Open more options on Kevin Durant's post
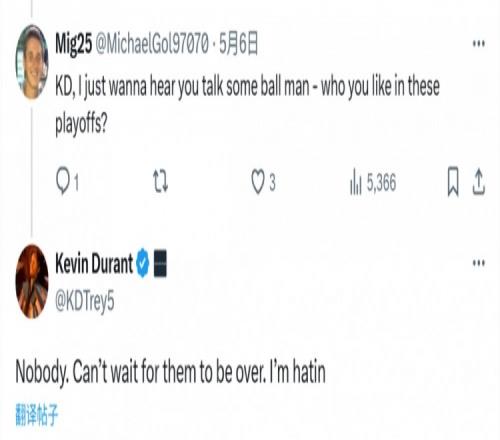This screenshot has height=440, width=500. coord(479,263)
